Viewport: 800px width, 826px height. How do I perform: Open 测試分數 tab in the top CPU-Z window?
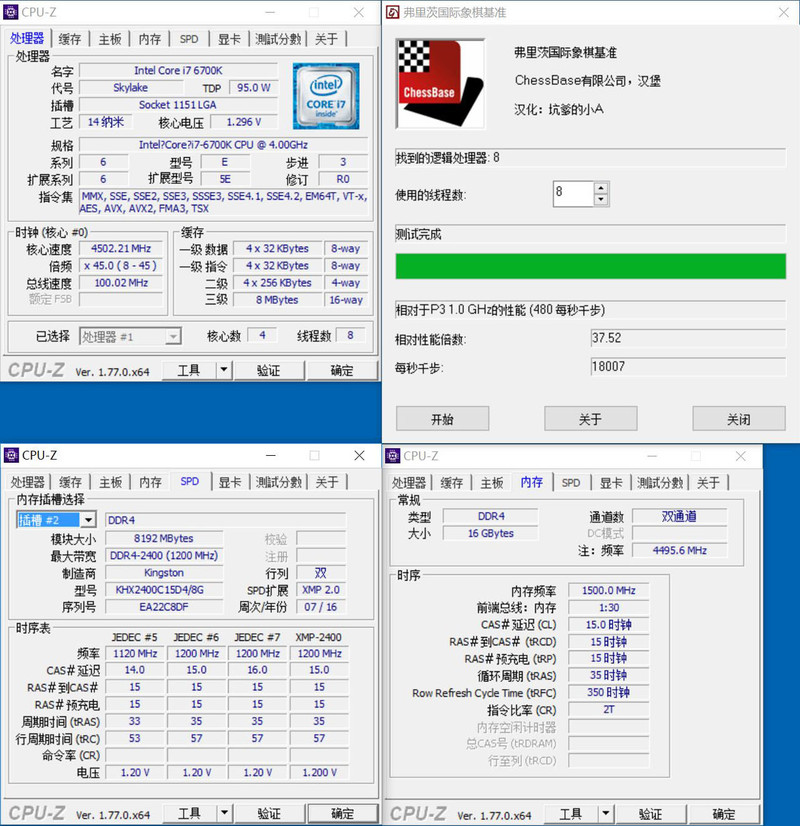278,39
